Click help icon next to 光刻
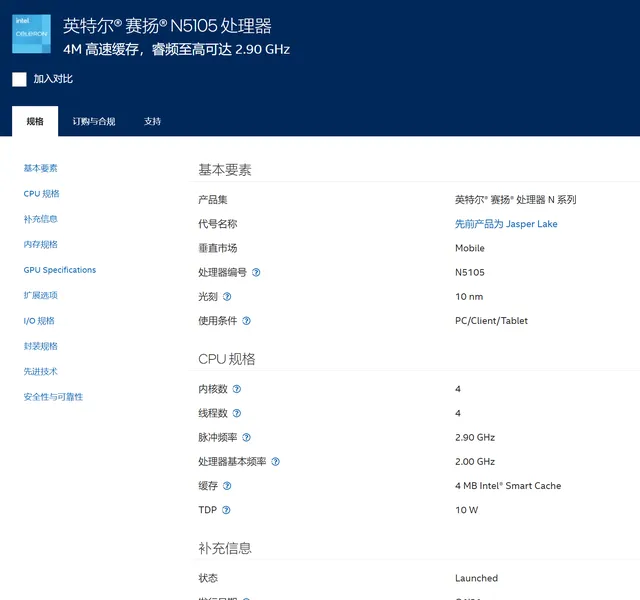 (x=227, y=297)
